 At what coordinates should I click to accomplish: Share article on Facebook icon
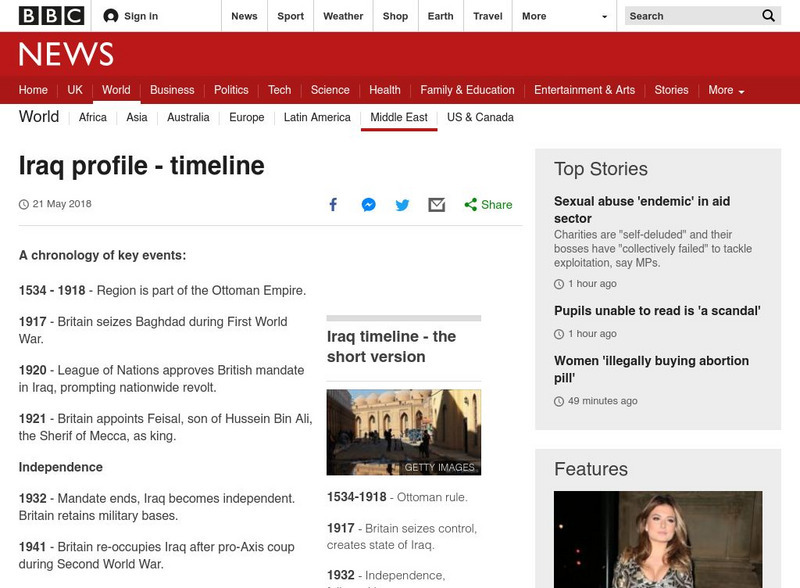[x=333, y=205]
